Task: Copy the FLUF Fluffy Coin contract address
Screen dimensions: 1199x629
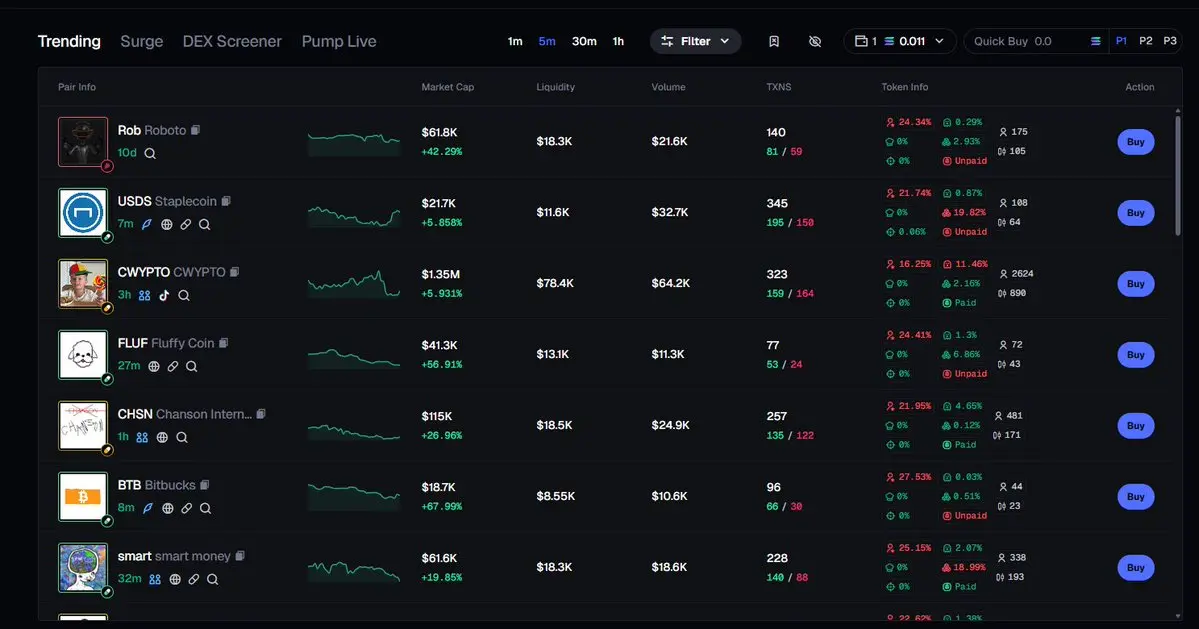Action: (224, 343)
